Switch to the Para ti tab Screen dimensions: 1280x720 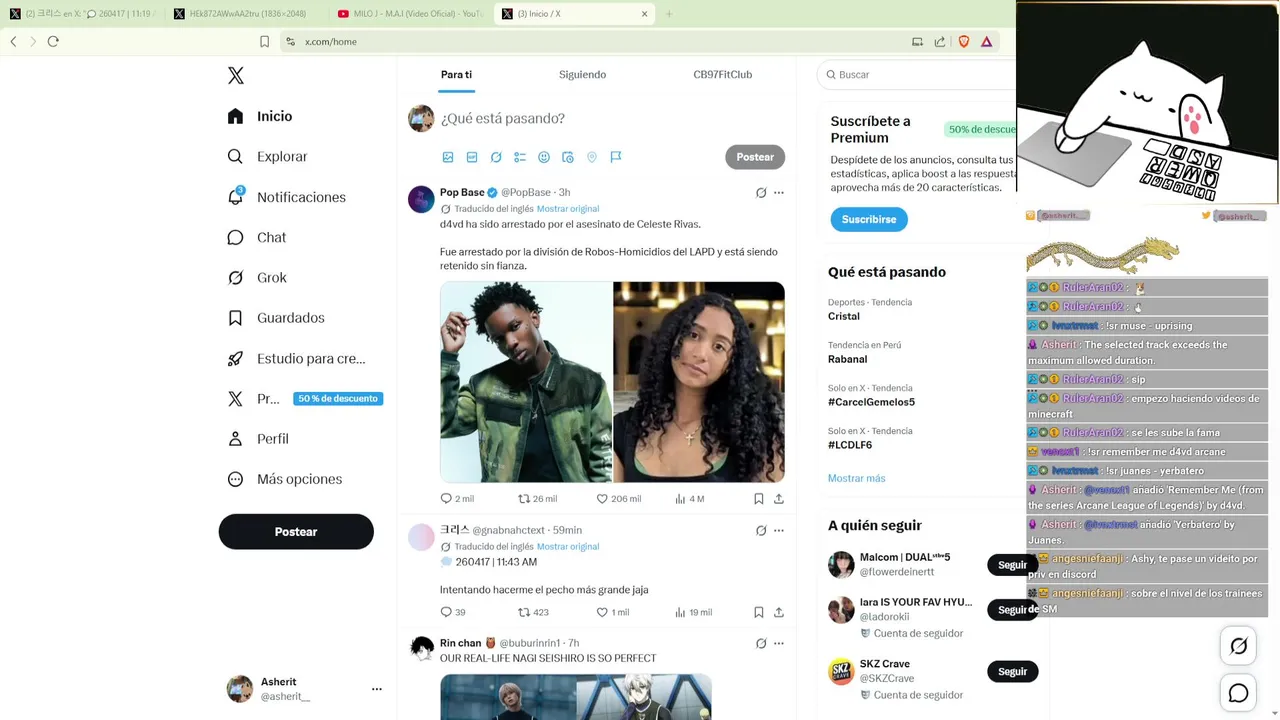click(456, 75)
